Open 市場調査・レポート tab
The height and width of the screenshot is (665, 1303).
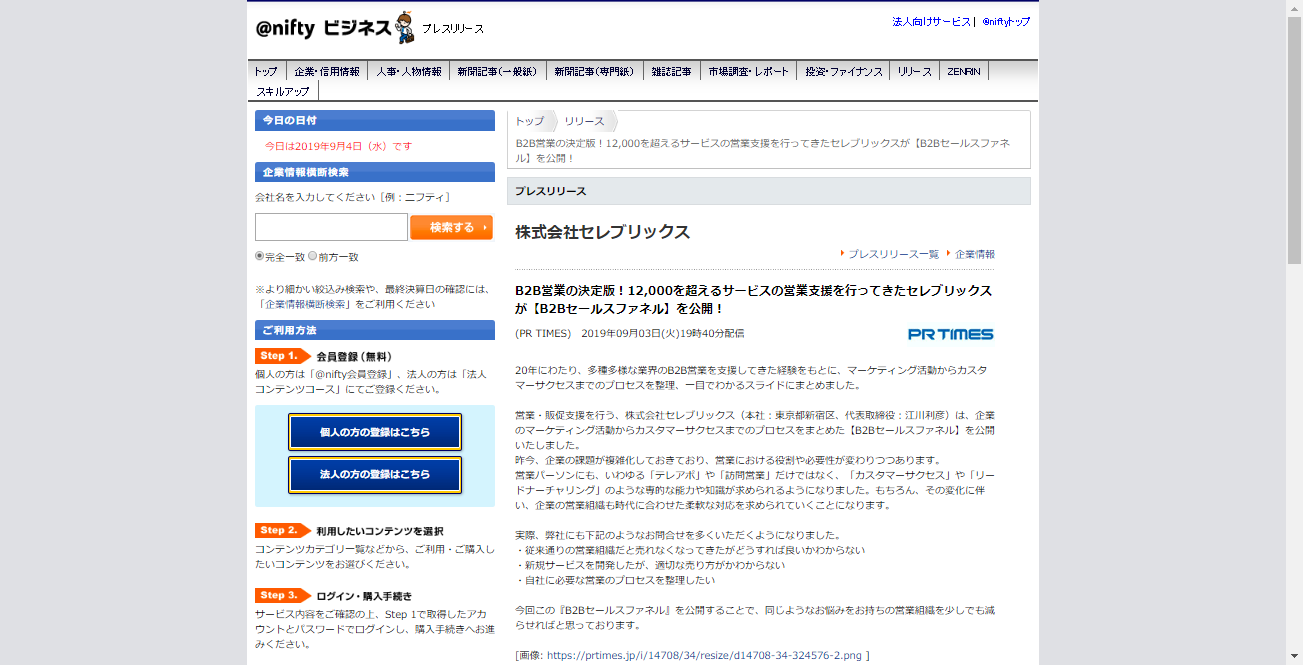pyautogui.click(x=748, y=71)
